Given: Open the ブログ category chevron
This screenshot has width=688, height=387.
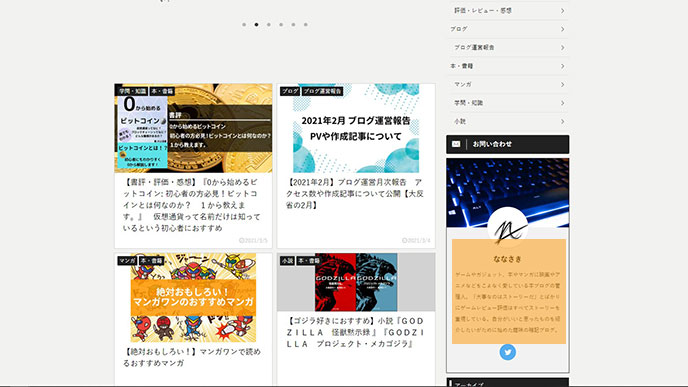Looking at the screenshot, I should [563, 29].
